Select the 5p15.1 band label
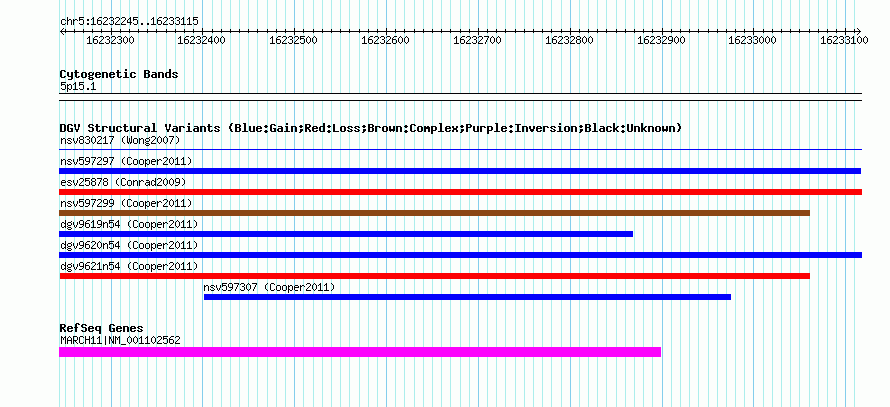This screenshot has width=890, height=407. coord(76,87)
